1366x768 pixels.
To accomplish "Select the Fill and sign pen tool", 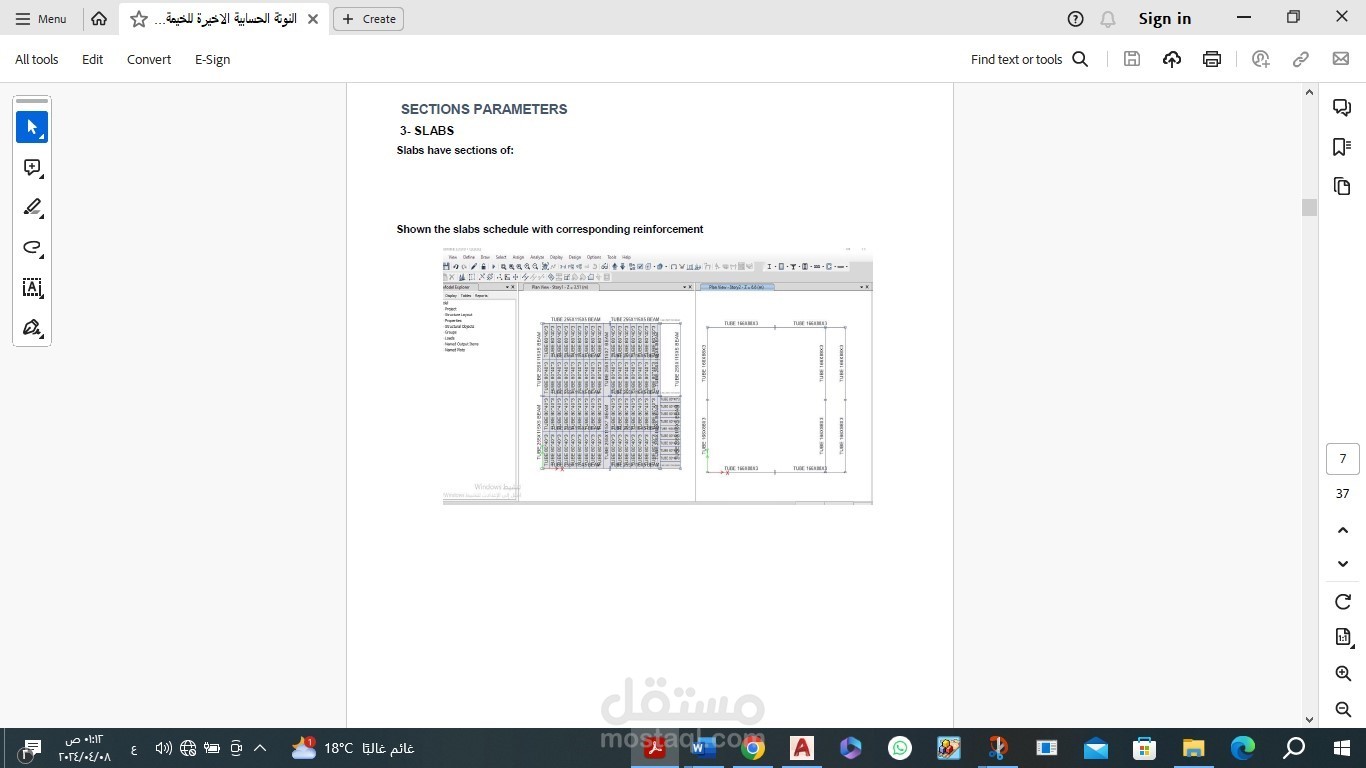I will click(32, 327).
